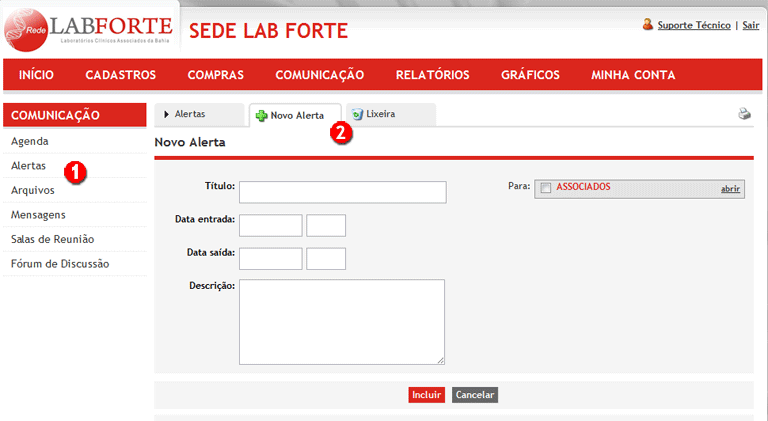Select Mensagens in the sidebar

38,214
